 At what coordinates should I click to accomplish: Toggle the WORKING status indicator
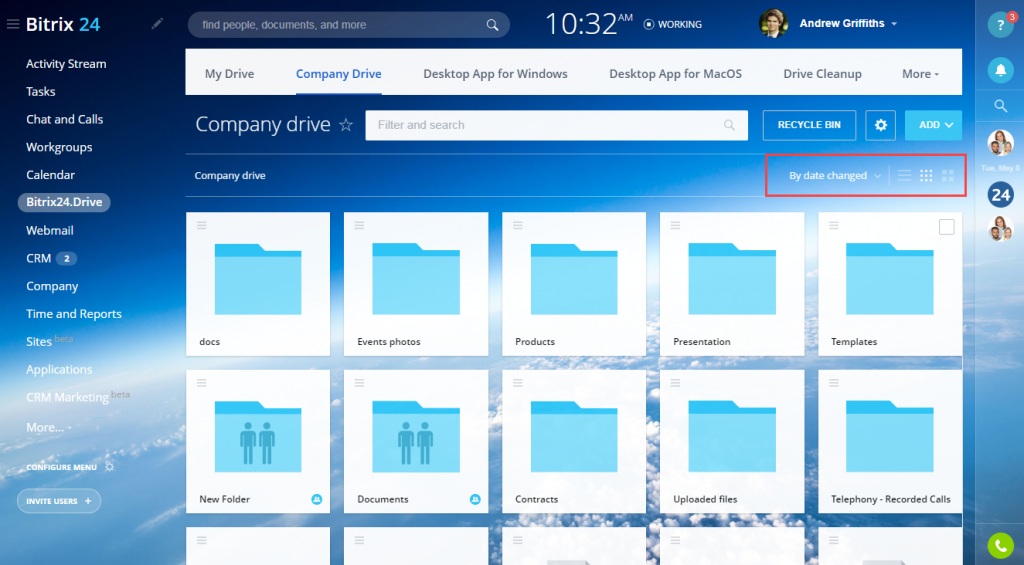pyautogui.click(x=673, y=24)
